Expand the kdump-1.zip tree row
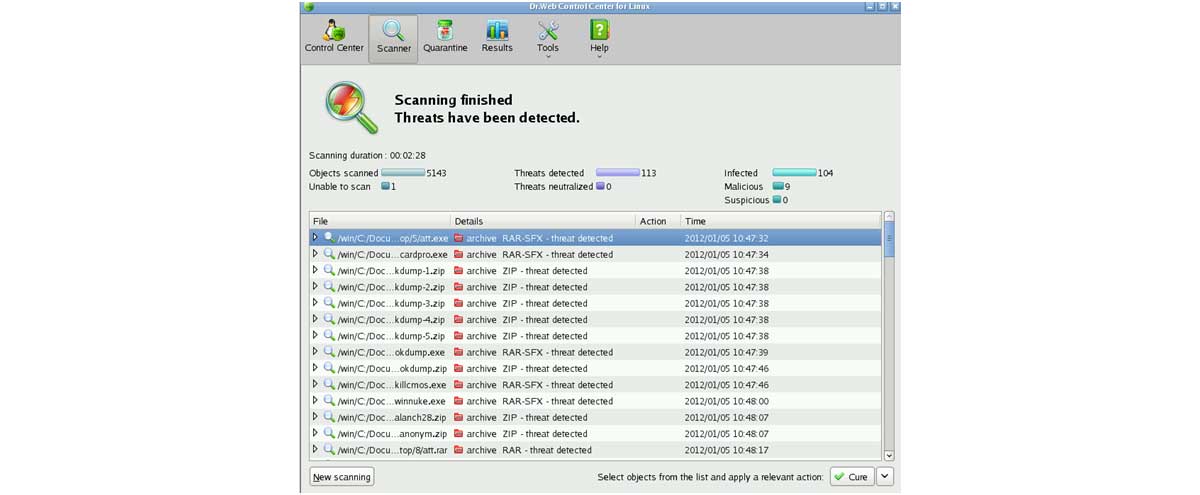1200x495 pixels. [x=315, y=270]
